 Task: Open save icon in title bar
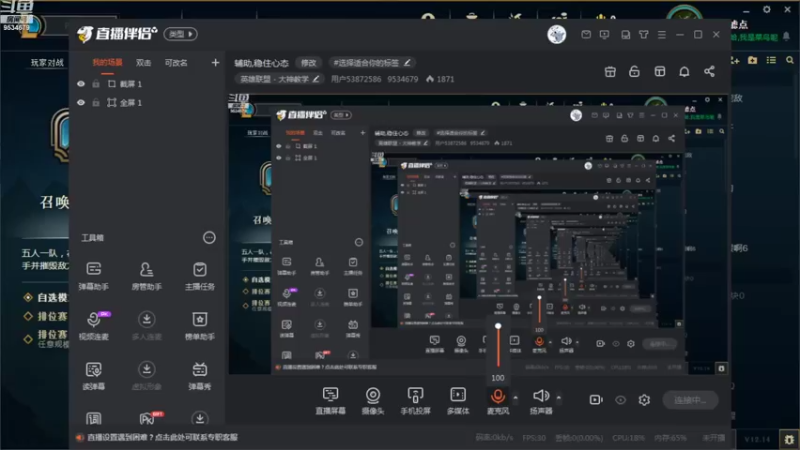coord(626,35)
